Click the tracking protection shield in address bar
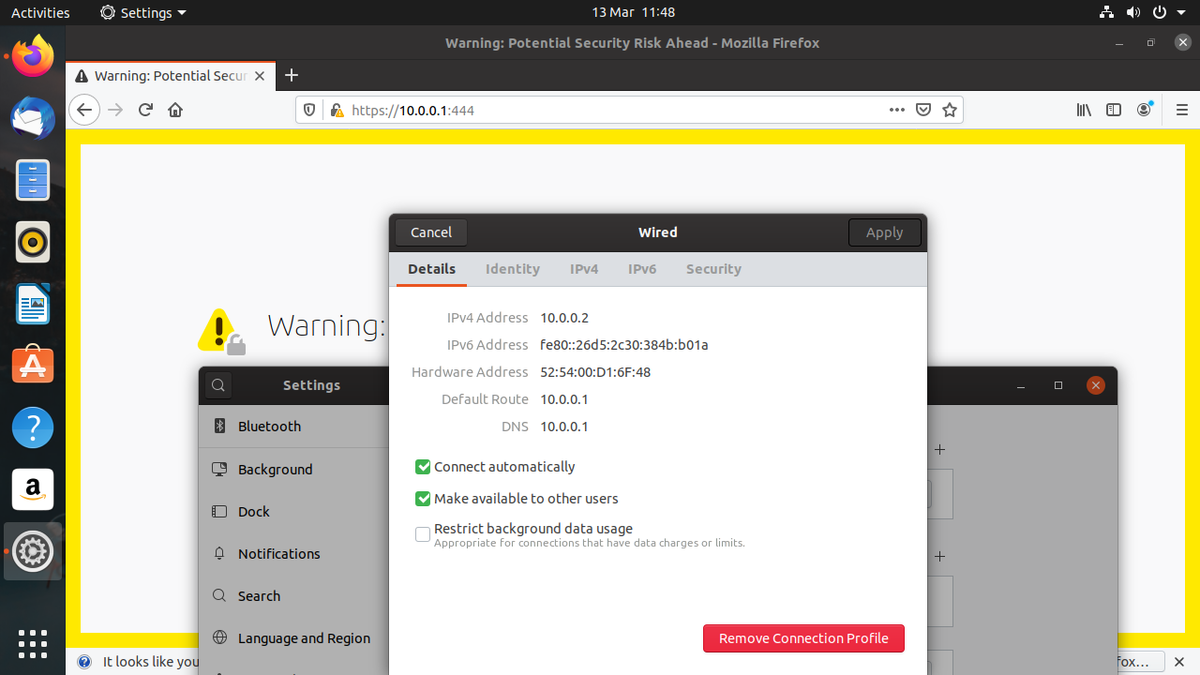This screenshot has height=675, width=1200. point(310,109)
